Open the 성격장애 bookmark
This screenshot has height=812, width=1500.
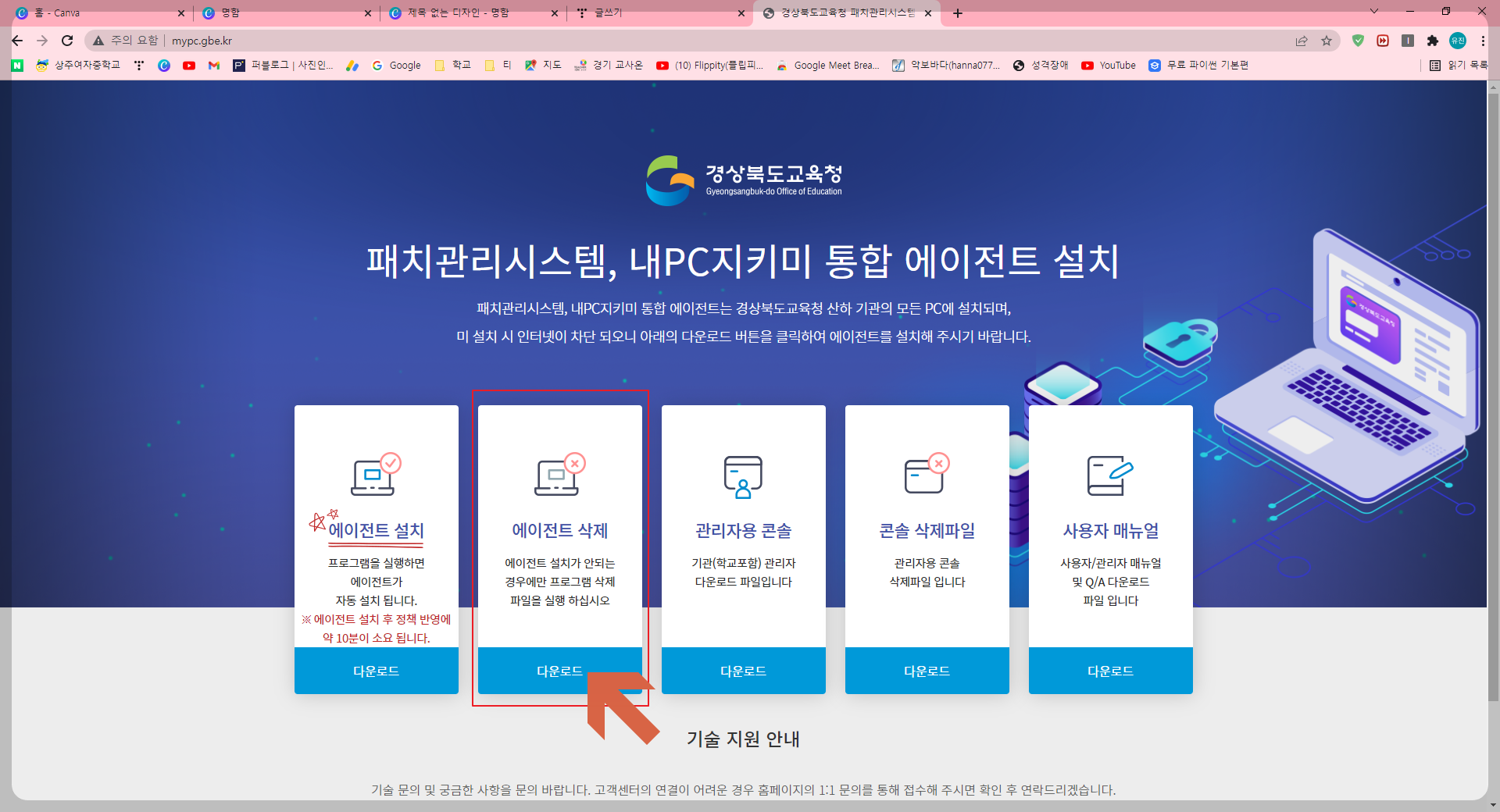1041,66
